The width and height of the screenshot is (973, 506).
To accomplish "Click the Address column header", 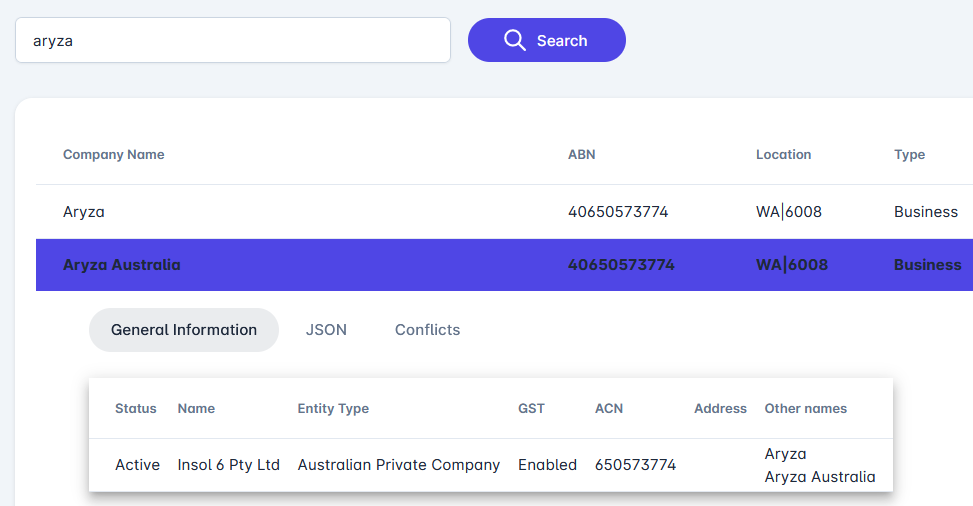I will click(720, 409).
